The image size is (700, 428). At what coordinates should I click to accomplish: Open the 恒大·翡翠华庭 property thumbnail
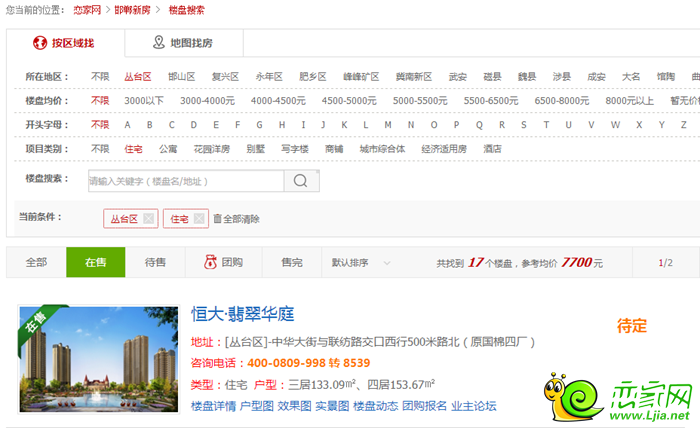pos(99,359)
